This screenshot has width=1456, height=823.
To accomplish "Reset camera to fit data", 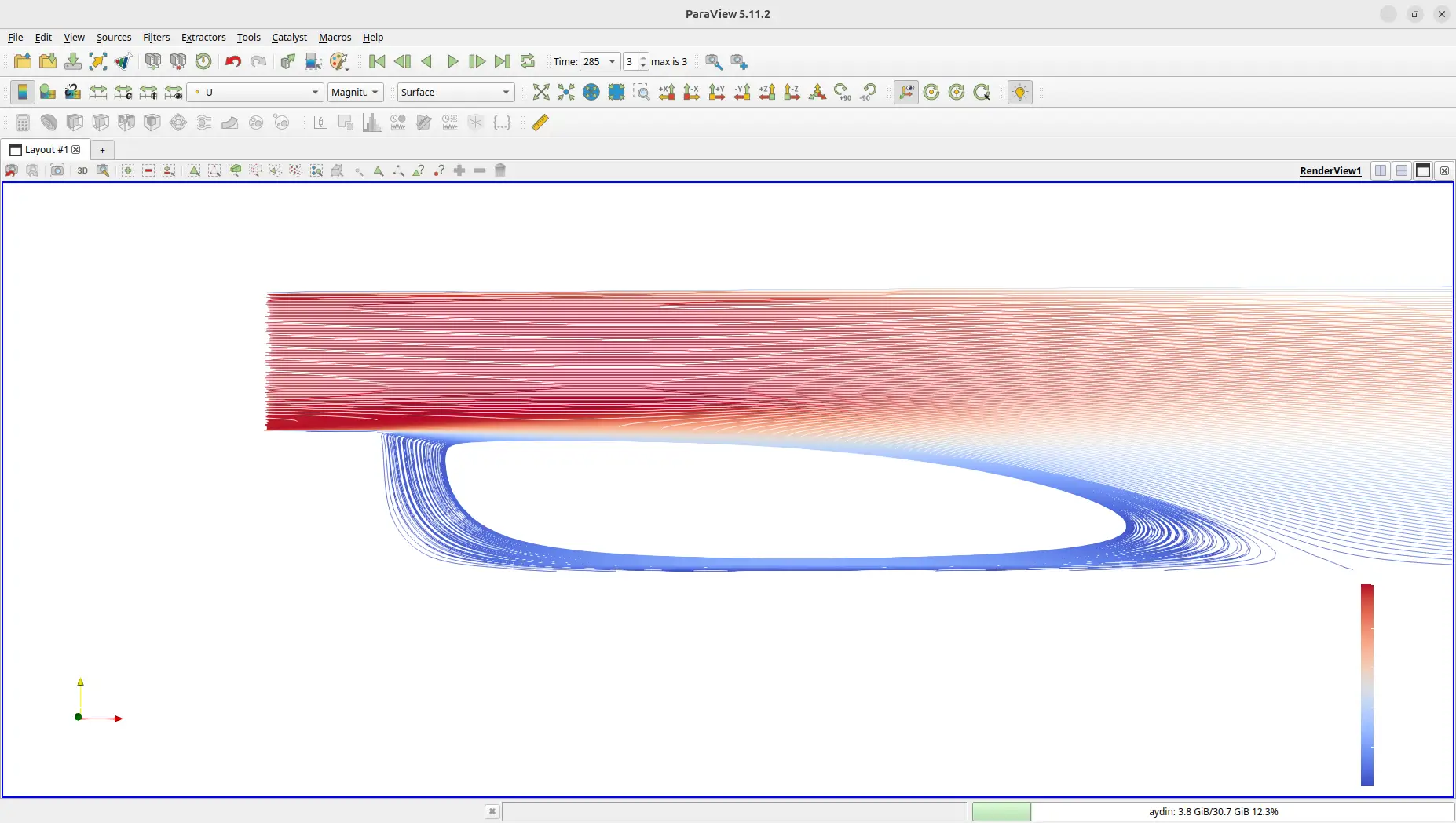I will click(x=541, y=92).
